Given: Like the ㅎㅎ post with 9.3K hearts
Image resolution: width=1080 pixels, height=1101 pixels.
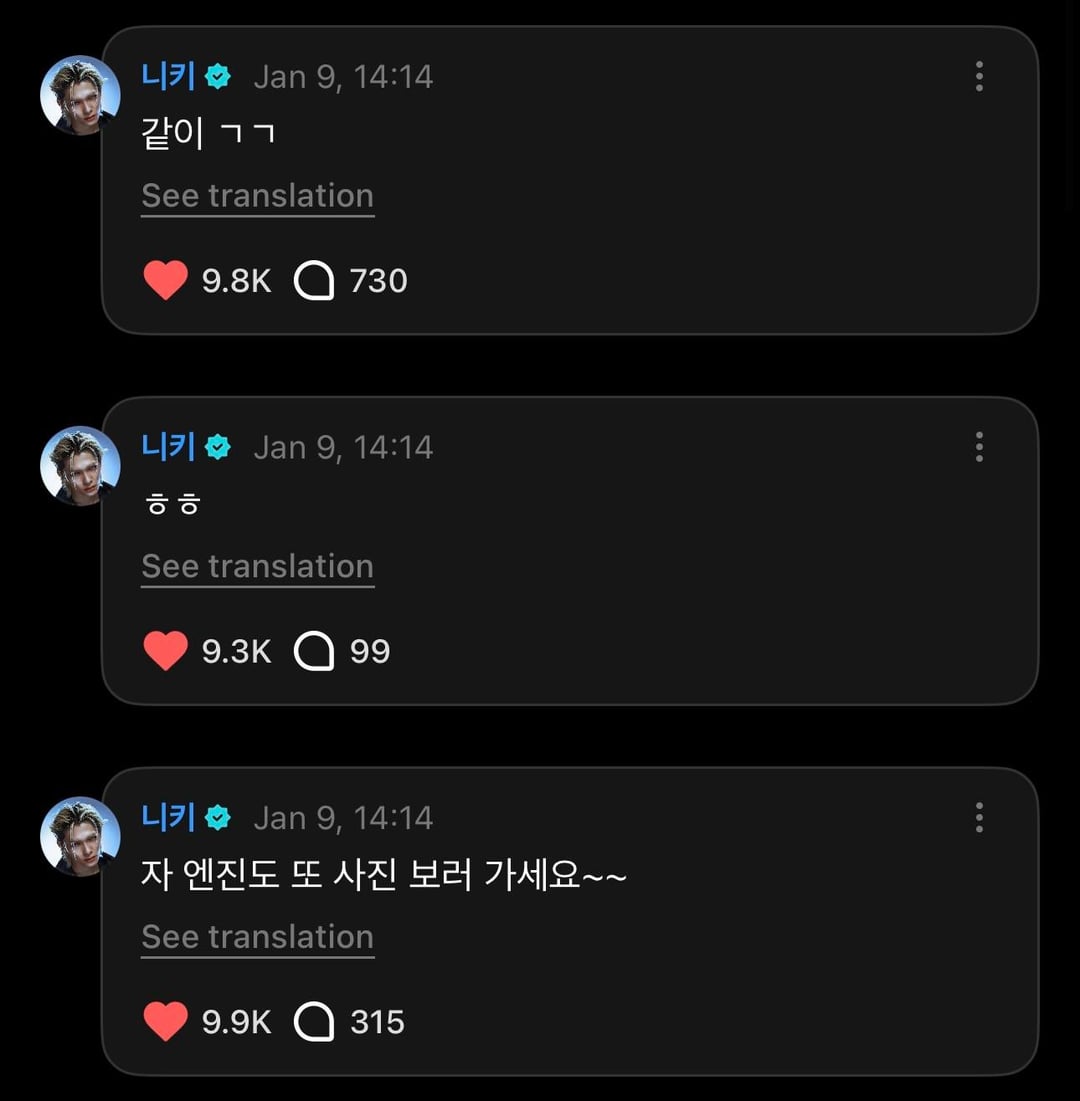Looking at the screenshot, I should 166,652.
